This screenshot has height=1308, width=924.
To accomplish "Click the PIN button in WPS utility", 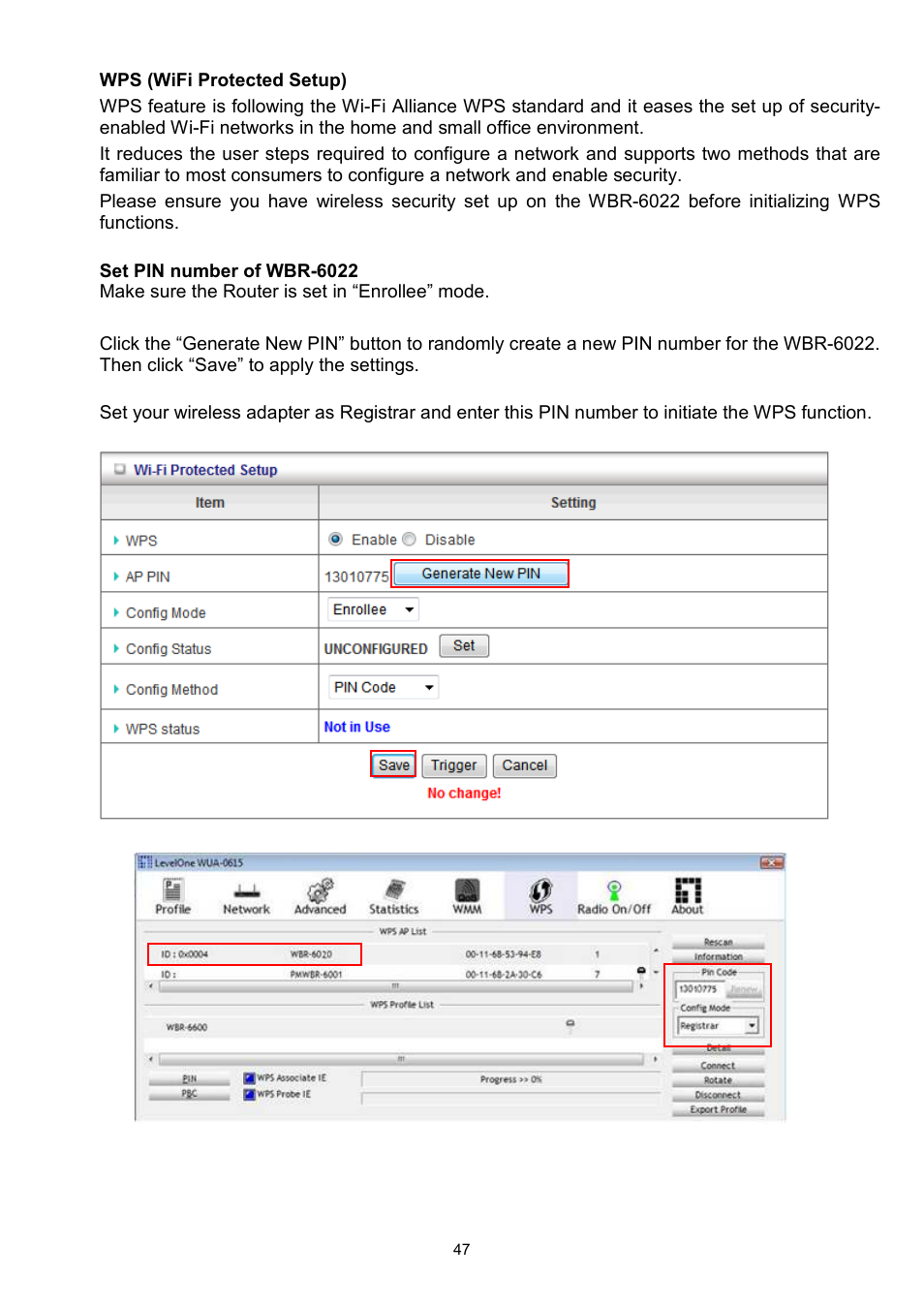I will (189, 1078).
